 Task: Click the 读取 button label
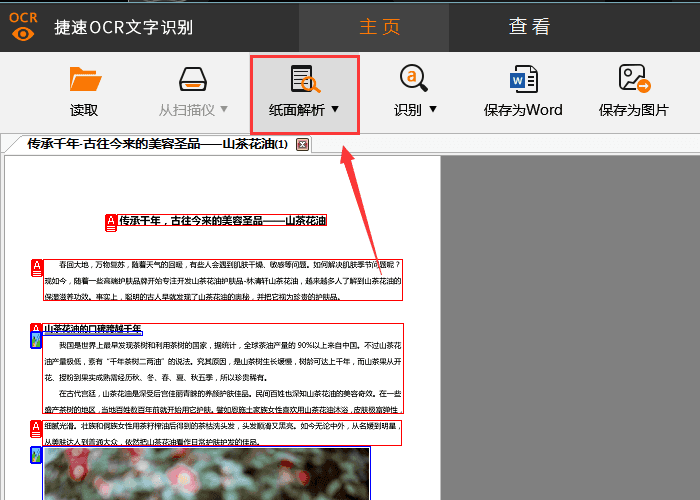pyautogui.click(x=84, y=110)
